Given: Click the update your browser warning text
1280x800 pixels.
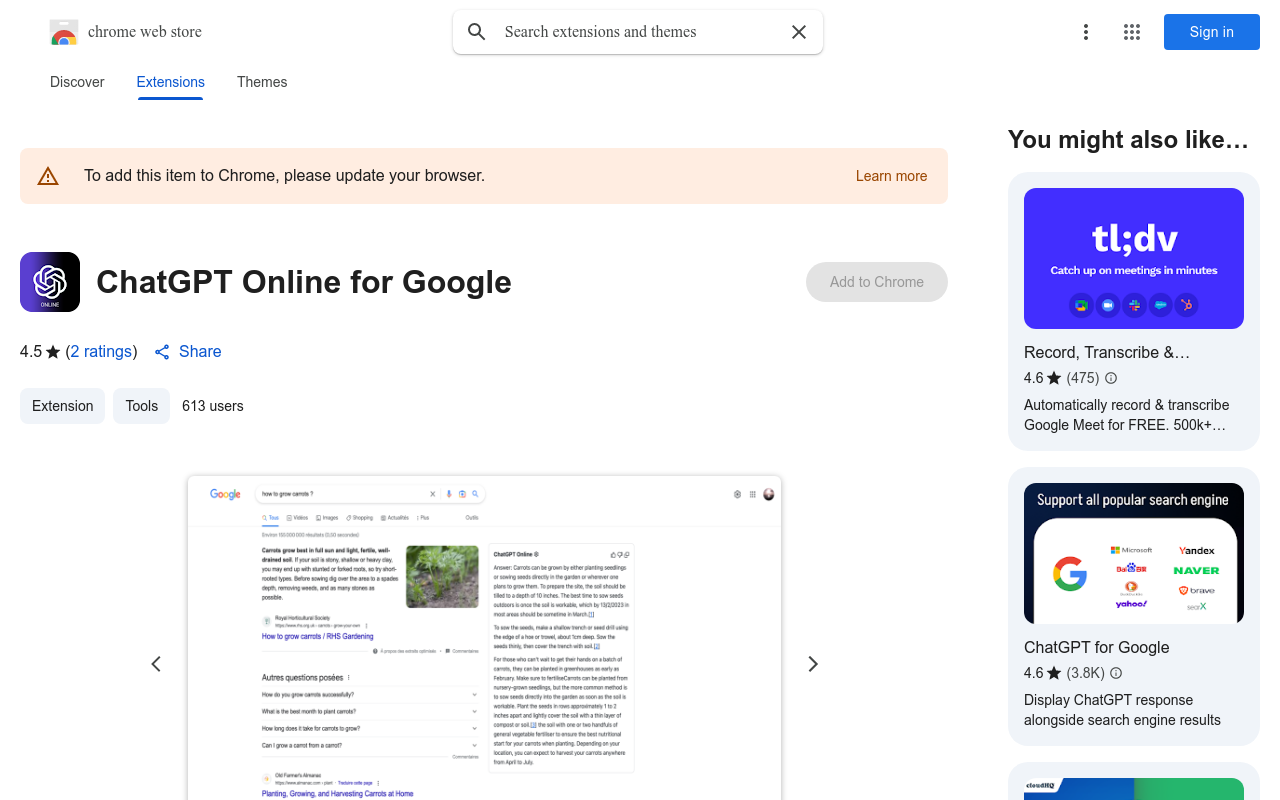Looking at the screenshot, I should pos(284,176).
